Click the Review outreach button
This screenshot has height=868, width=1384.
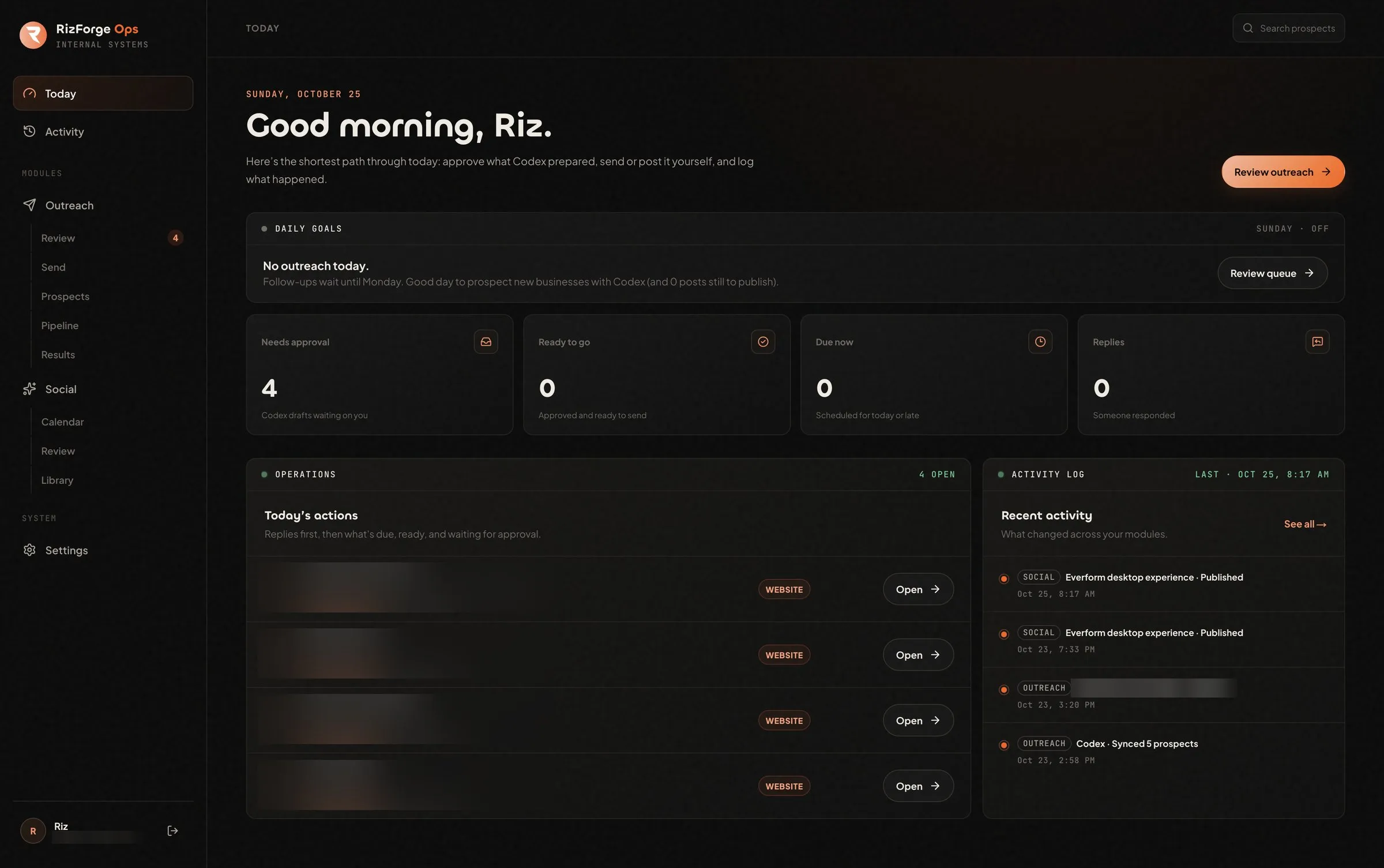1283,172
